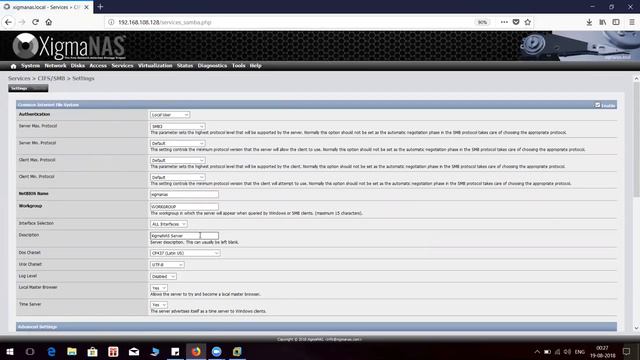Open the Disks menu
The height and width of the screenshot is (360, 640).
78,66
